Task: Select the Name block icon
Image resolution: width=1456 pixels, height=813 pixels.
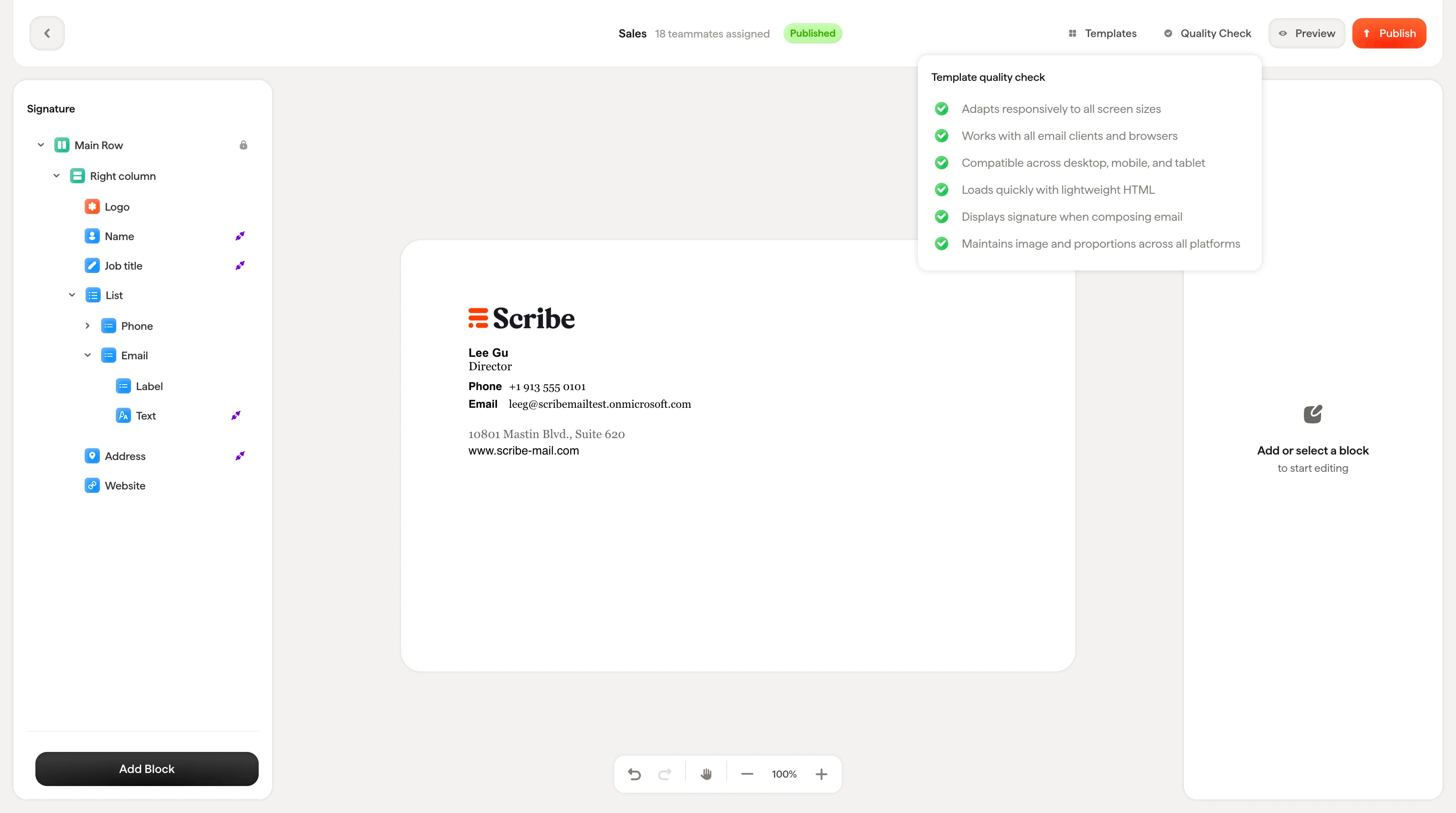Action: click(x=92, y=236)
